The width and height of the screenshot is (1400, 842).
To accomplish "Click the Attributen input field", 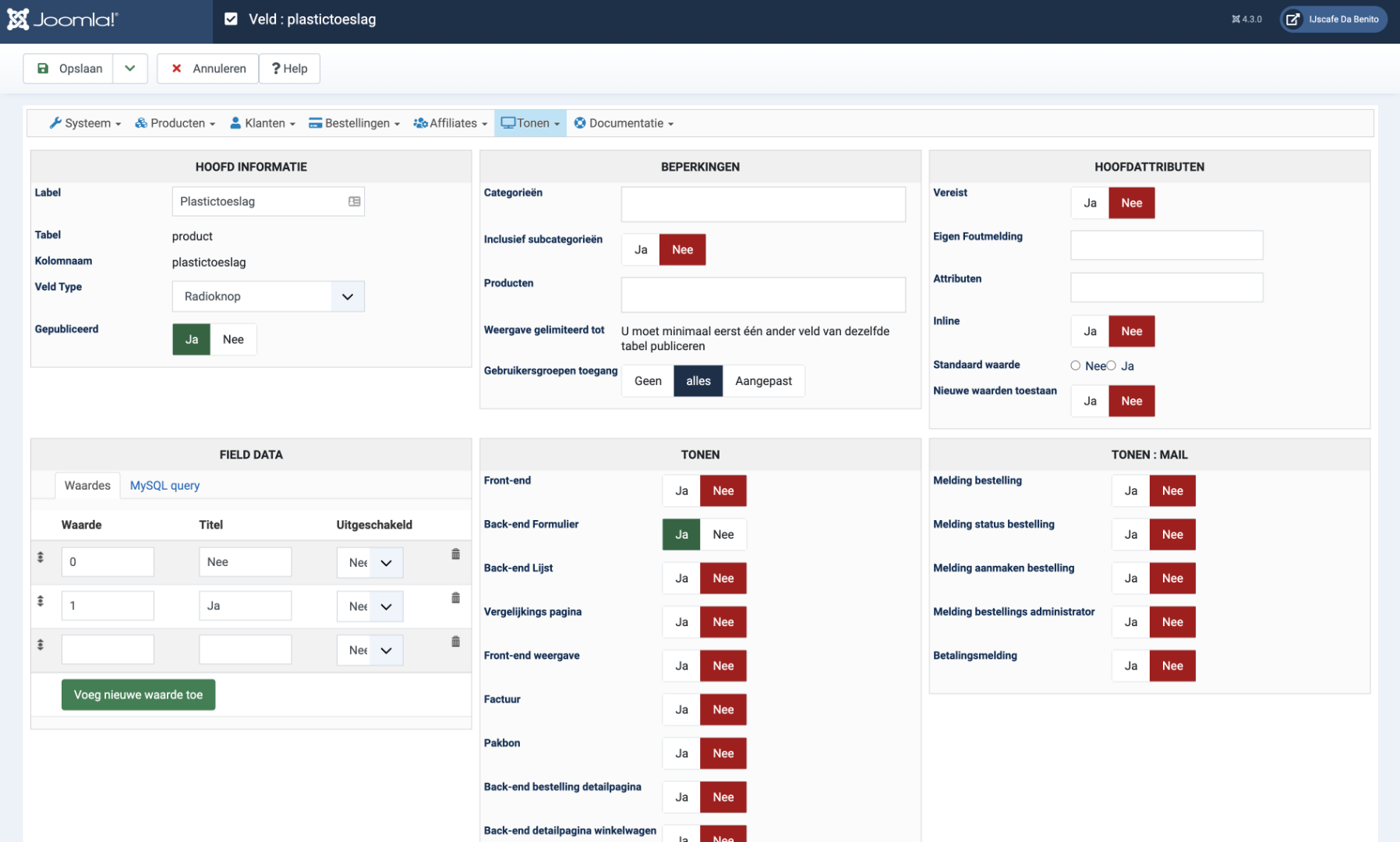I will [x=1166, y=287].
